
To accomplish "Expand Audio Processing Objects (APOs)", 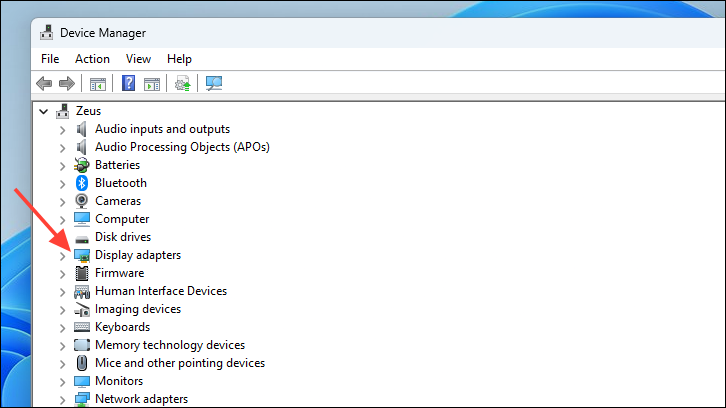I will click(63, 148).
